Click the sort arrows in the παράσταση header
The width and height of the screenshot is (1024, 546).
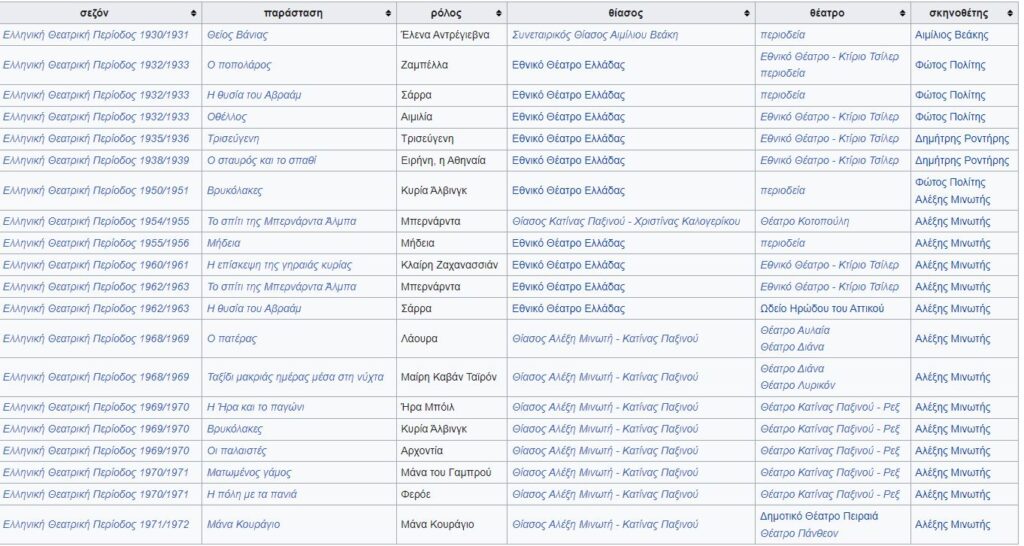pyautogui.click(x=388, y=14)
